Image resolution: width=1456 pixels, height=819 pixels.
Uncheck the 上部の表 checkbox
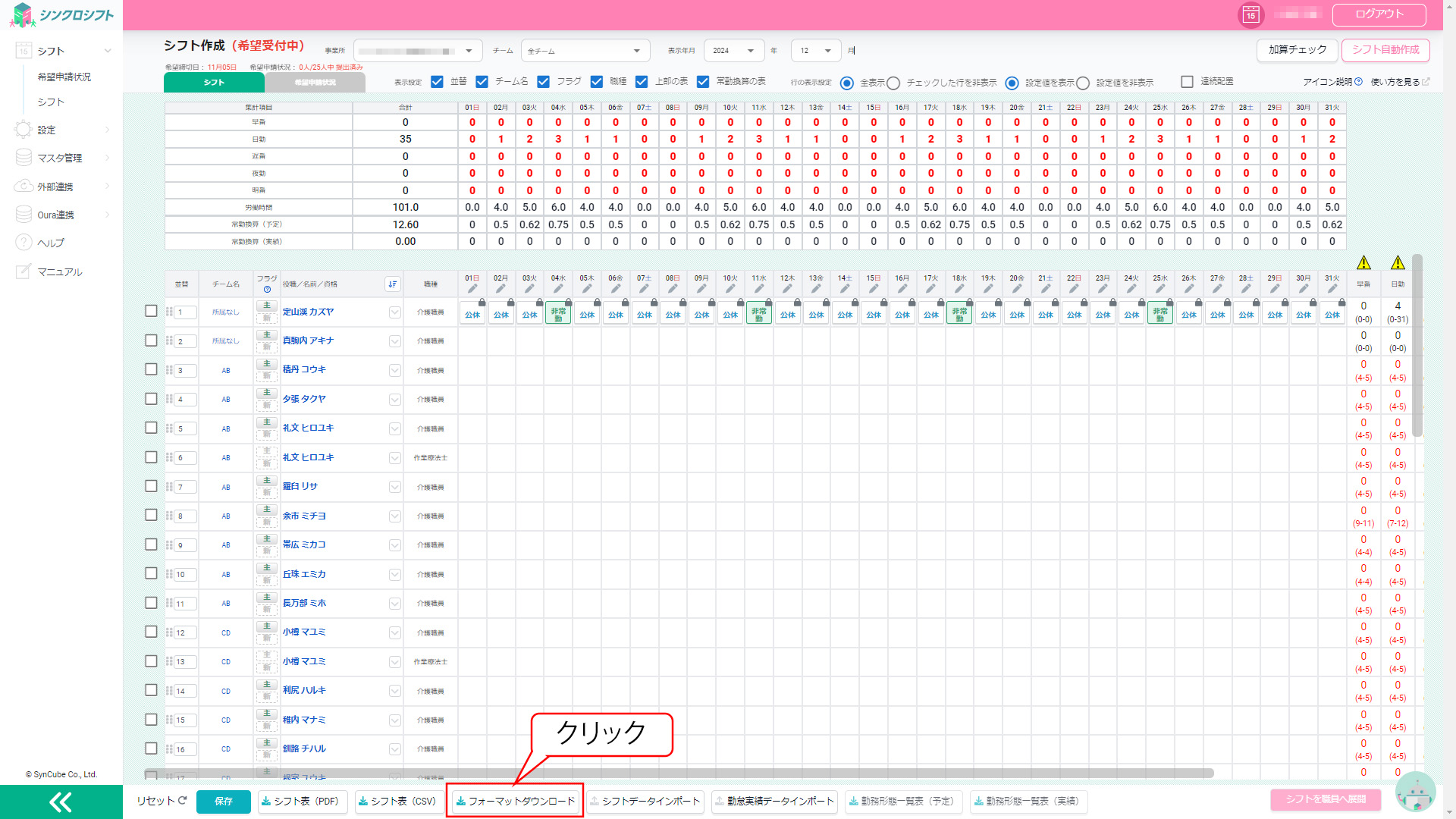[642, 82]
